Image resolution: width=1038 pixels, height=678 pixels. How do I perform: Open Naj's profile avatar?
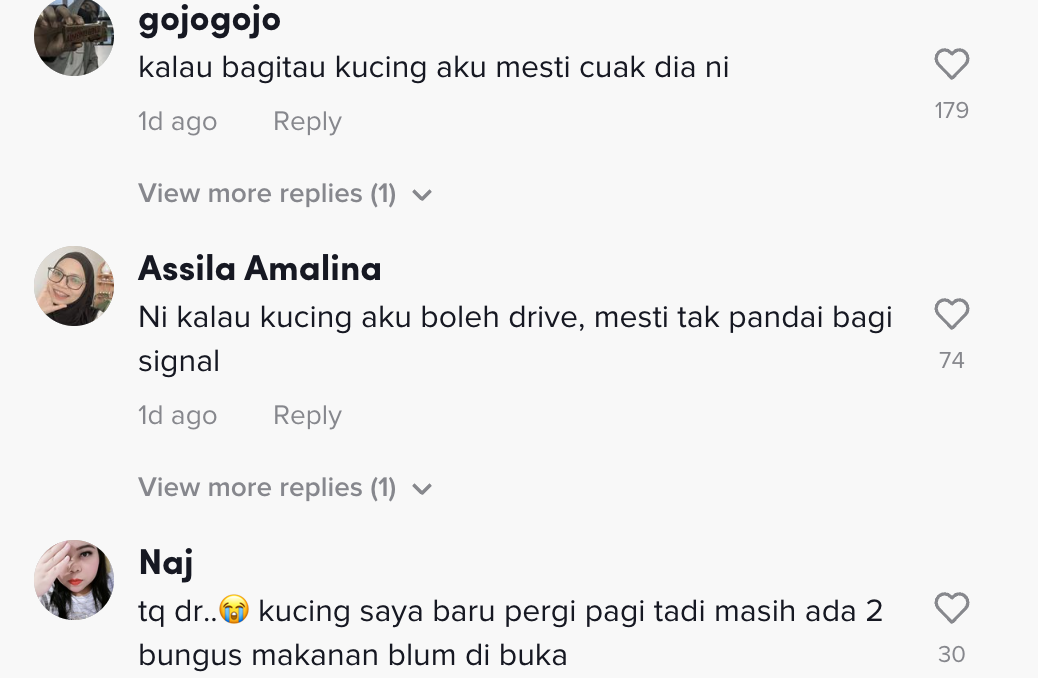click(x=74, y=580)
